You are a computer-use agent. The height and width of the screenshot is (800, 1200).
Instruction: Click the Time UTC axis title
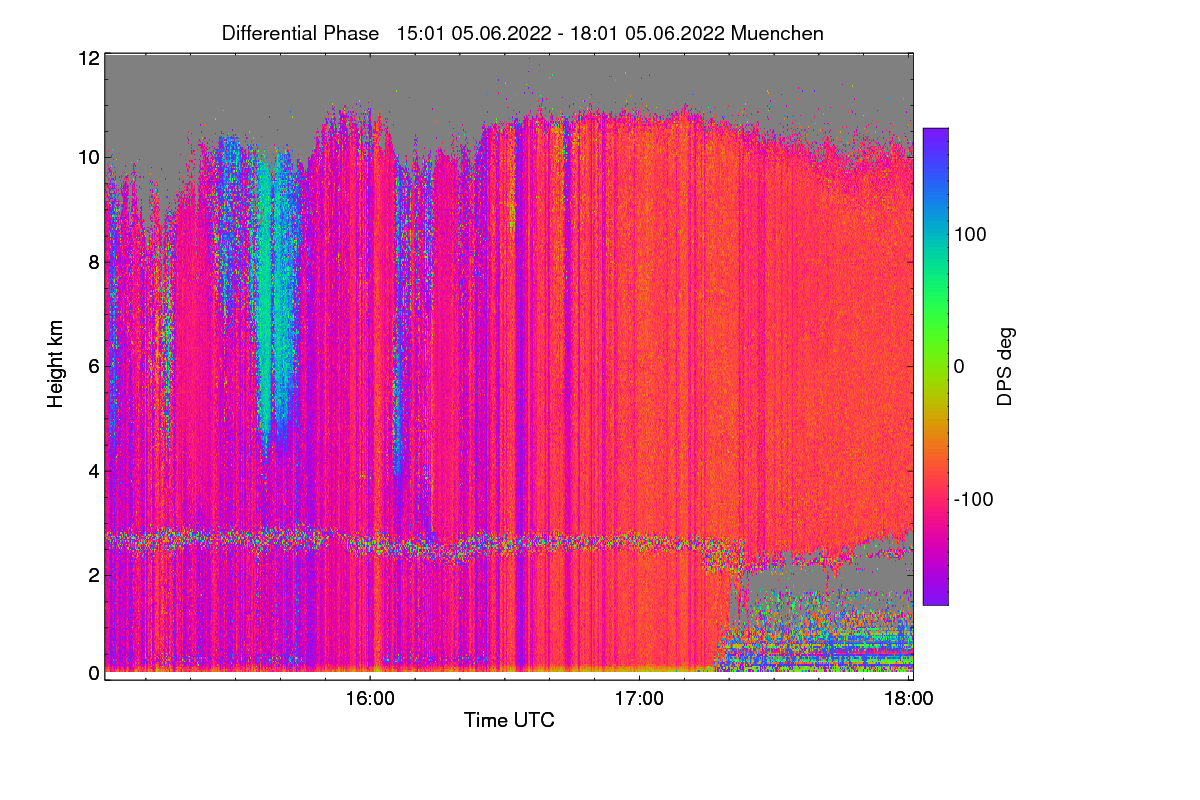[509, 720]
